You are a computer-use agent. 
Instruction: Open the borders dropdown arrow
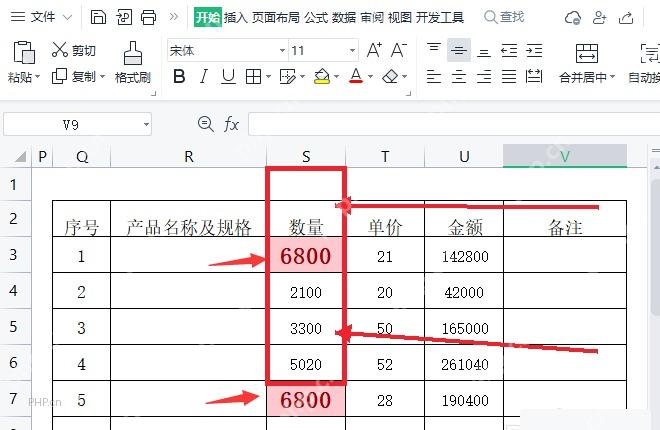[268, 77]
